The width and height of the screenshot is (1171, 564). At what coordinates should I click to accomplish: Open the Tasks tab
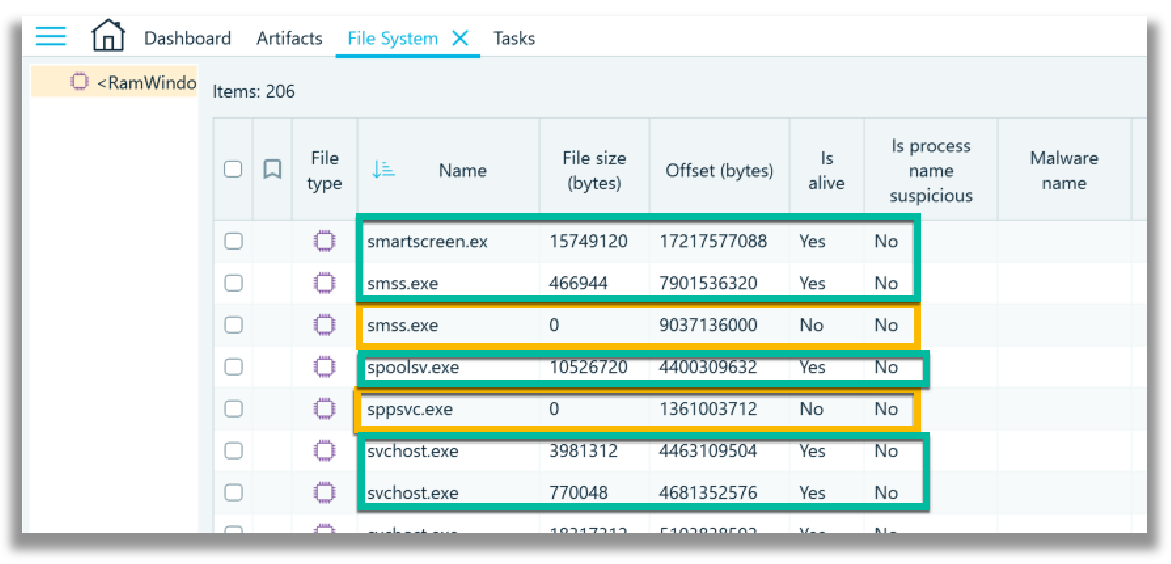pyautogui.click(x=514, y=38)
